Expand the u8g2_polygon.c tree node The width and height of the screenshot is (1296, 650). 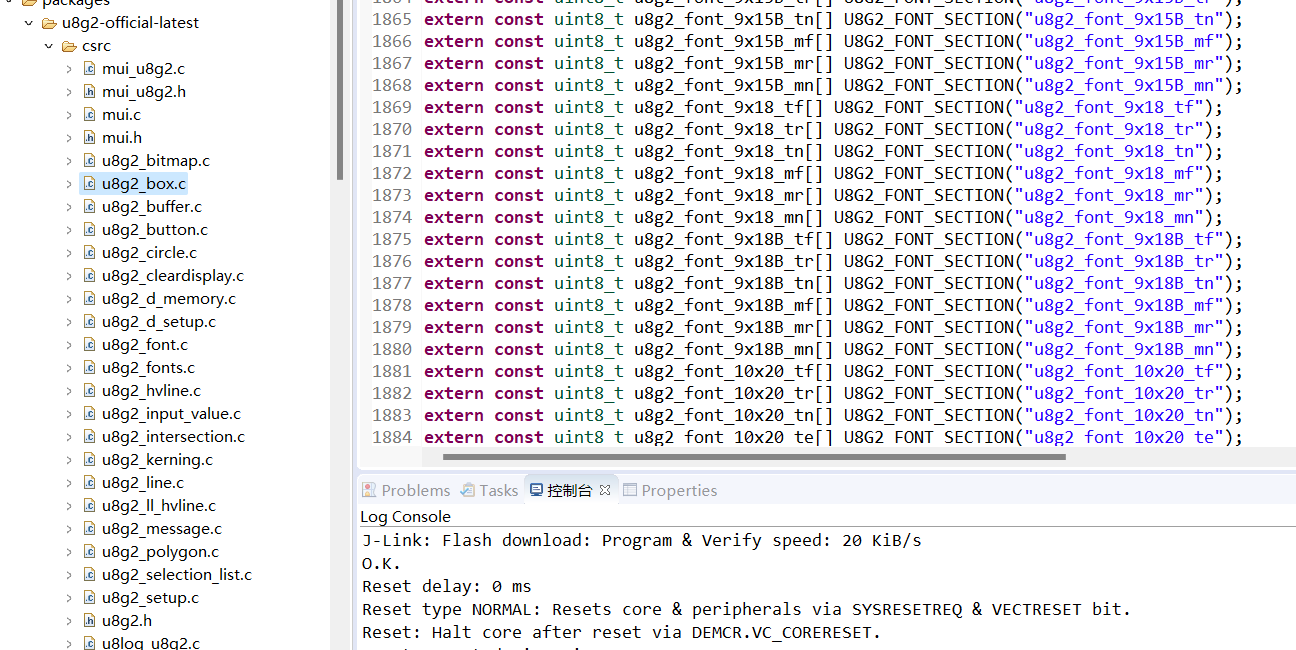(x=69, y=552)
